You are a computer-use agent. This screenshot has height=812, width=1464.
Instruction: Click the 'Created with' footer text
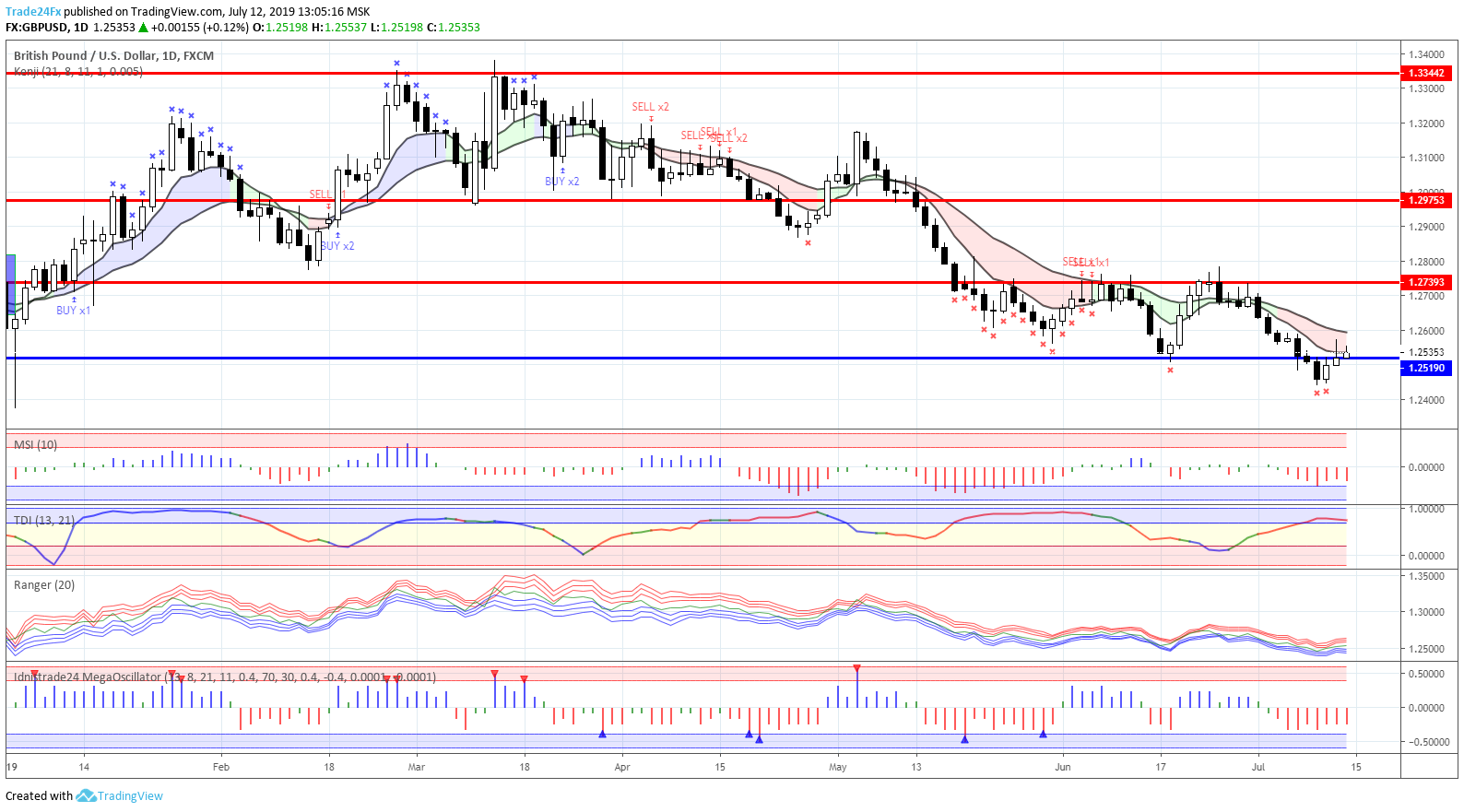tap(39, 795)
